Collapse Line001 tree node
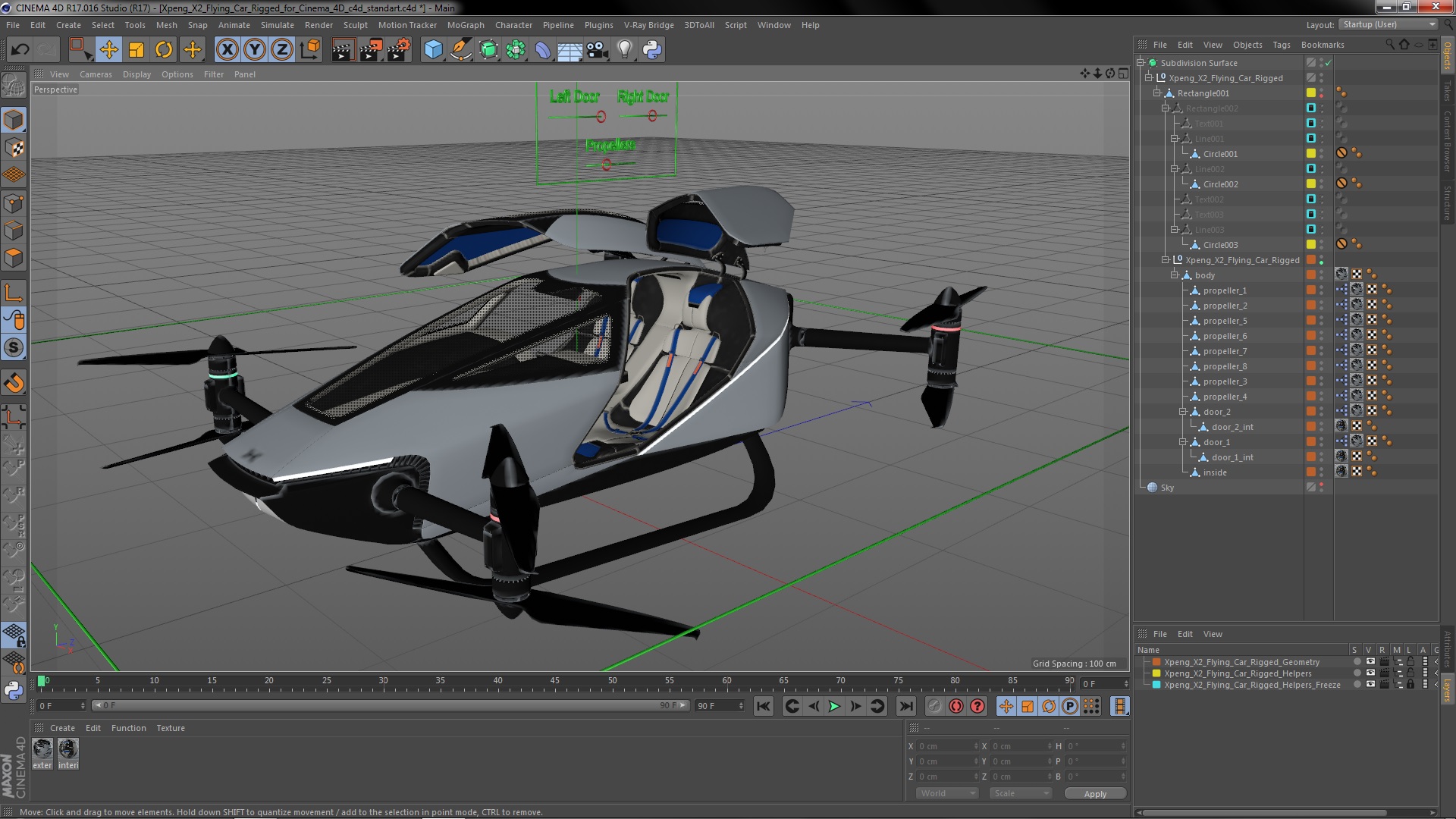Viewport: 1456px width, 819px height. coord(1174,138)
